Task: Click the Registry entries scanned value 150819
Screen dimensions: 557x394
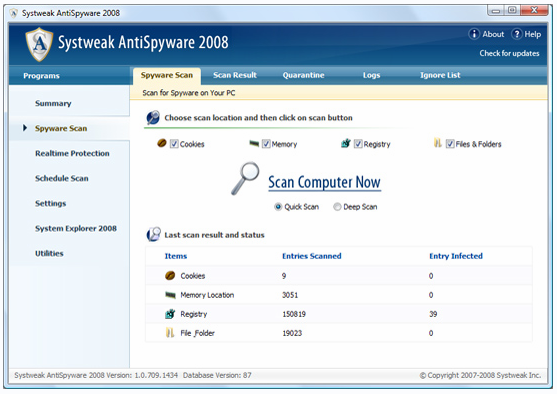Action: pos(294,314)
